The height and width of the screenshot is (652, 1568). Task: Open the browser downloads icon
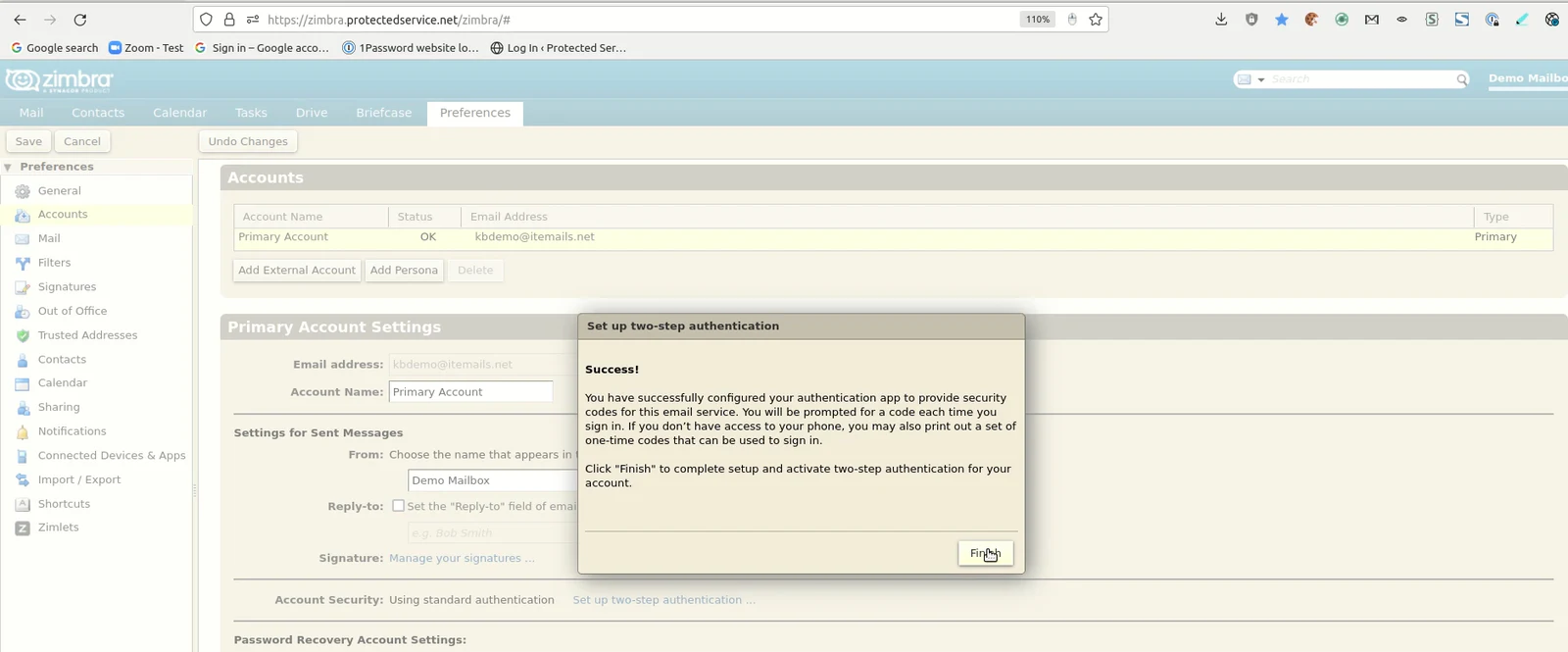pos(1221,20)
